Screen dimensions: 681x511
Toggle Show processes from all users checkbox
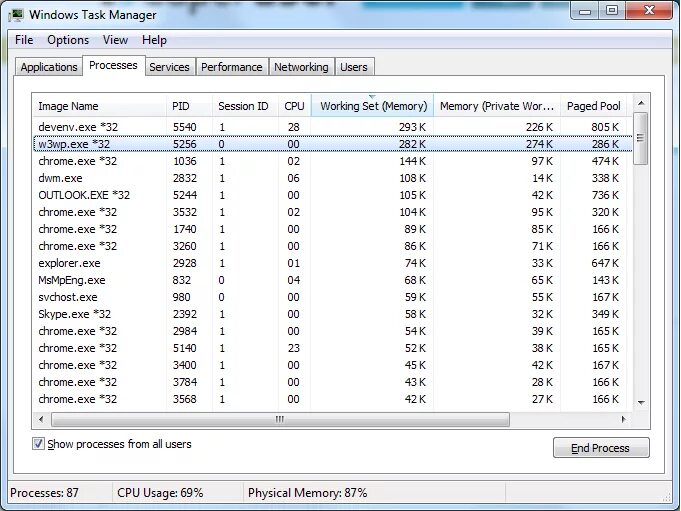tap(38, 444)
